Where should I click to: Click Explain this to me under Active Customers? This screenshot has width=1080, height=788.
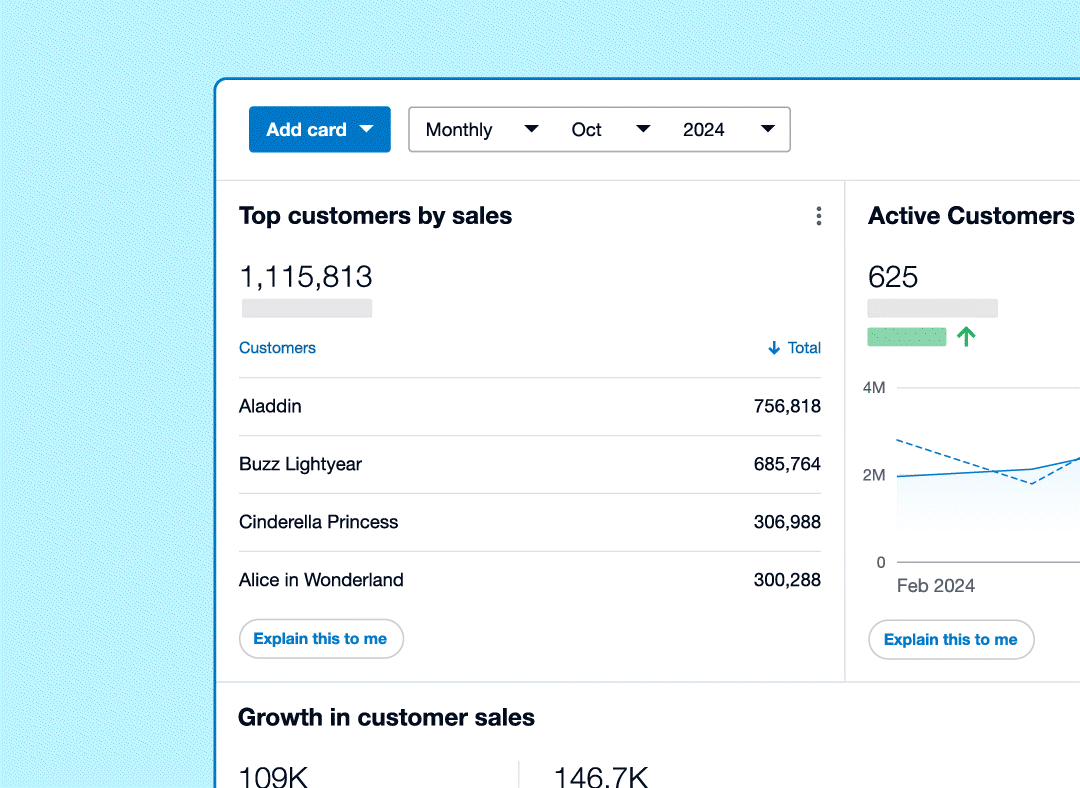(x=950, y=640)
